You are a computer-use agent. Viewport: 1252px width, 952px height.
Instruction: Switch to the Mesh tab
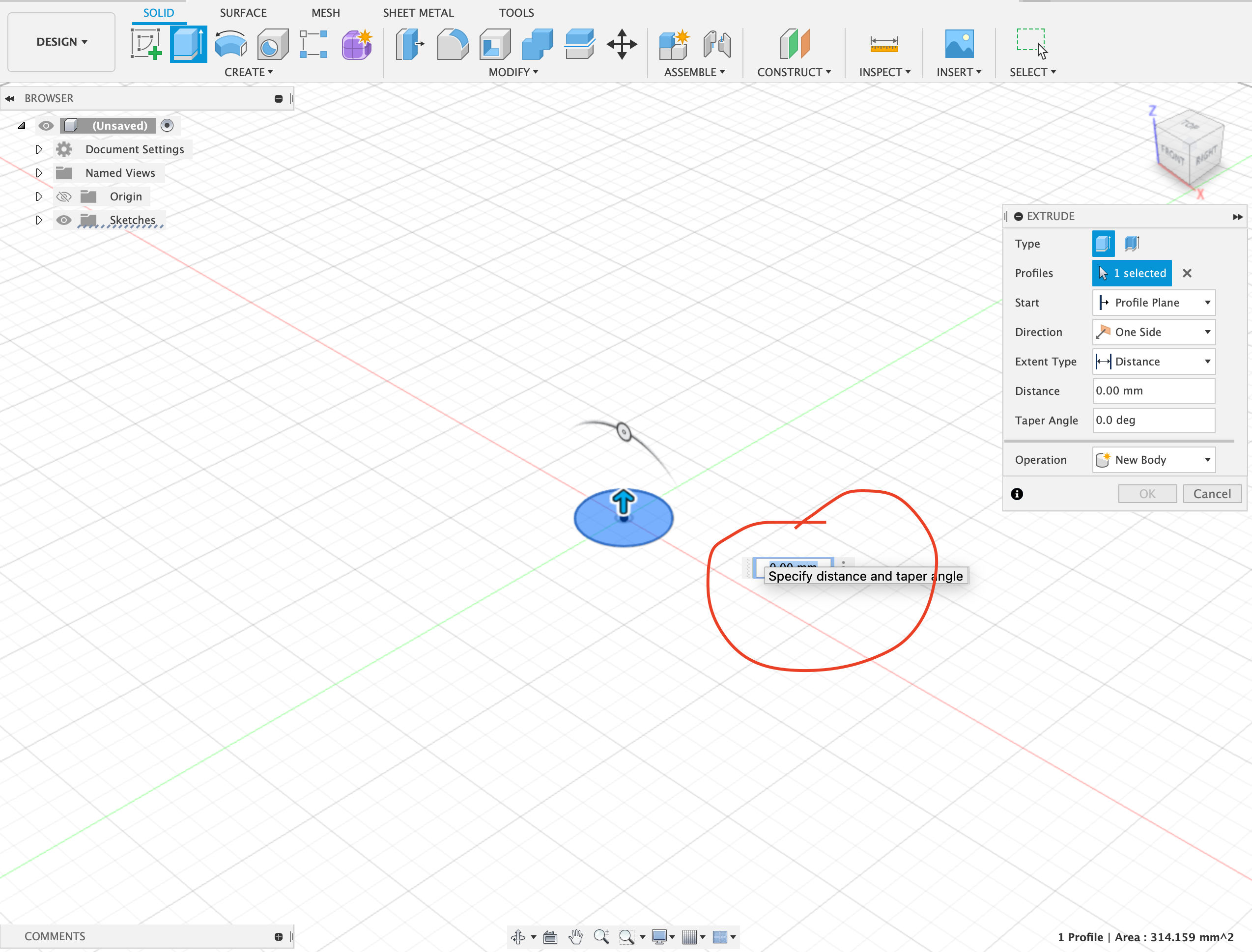(325, 12)
